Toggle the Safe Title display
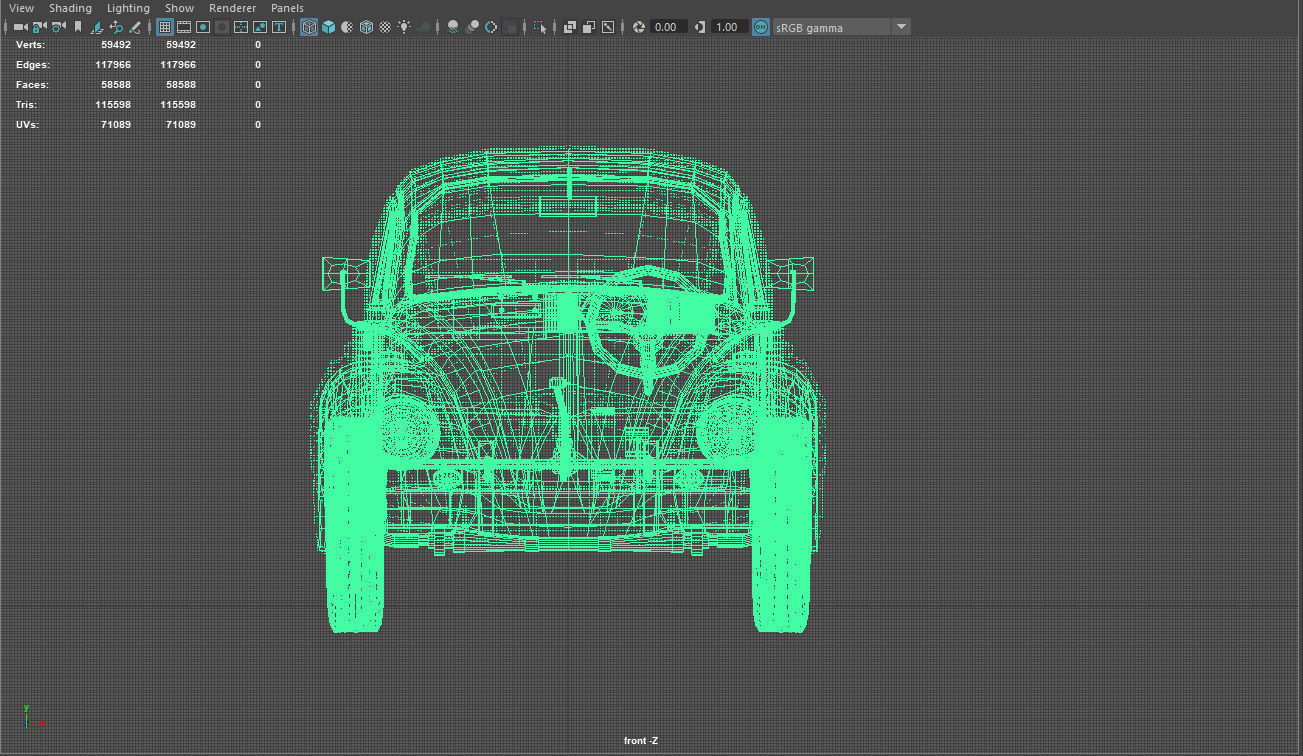The width and height of the screenshot is (1303, 756). point(279,27)
